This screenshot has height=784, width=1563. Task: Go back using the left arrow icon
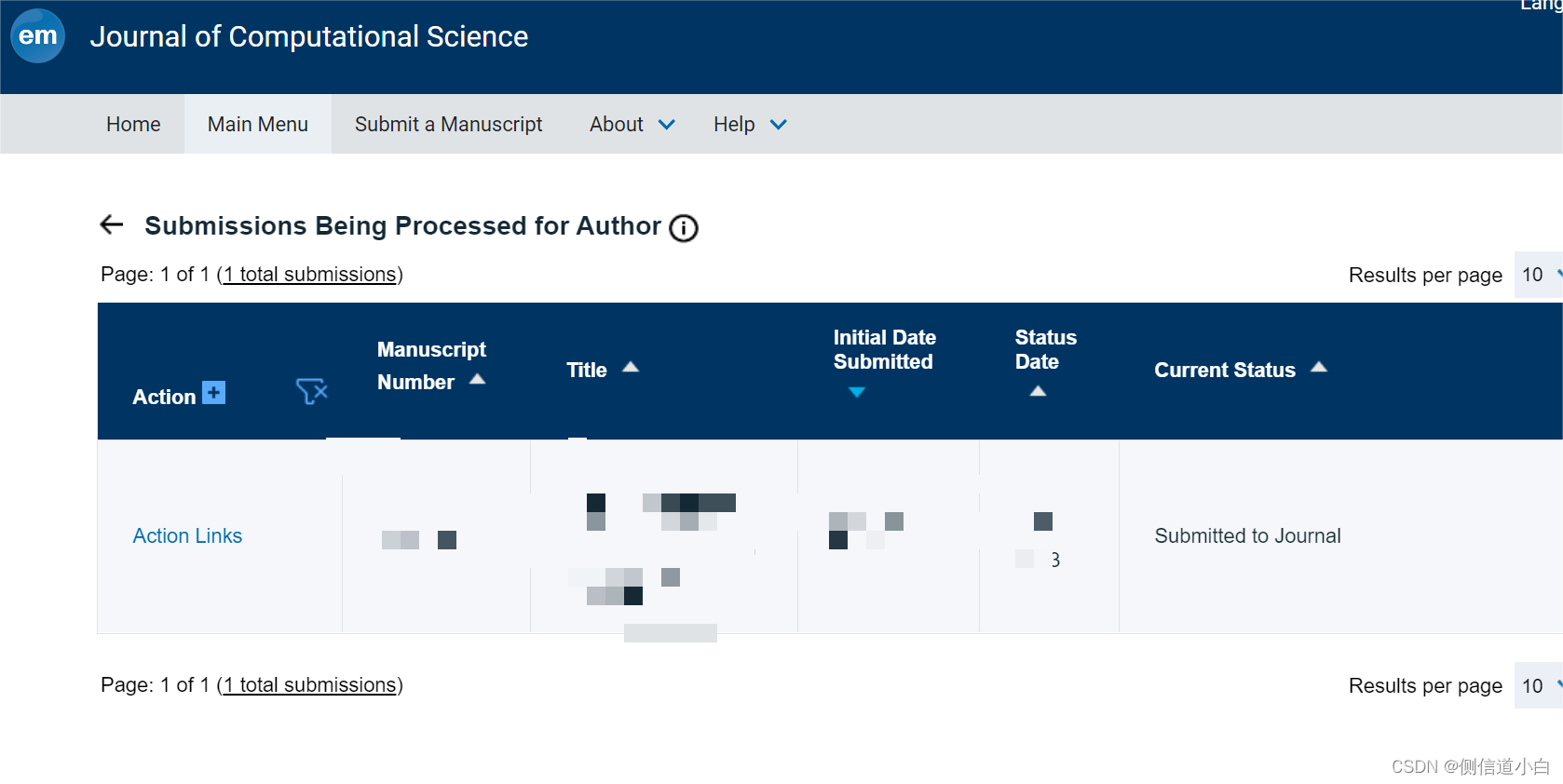[112, 224]
